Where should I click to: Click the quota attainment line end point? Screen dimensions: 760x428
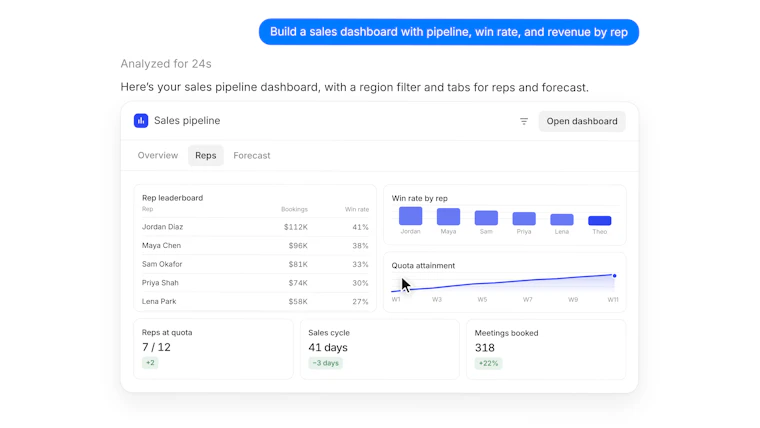[614, 276]
